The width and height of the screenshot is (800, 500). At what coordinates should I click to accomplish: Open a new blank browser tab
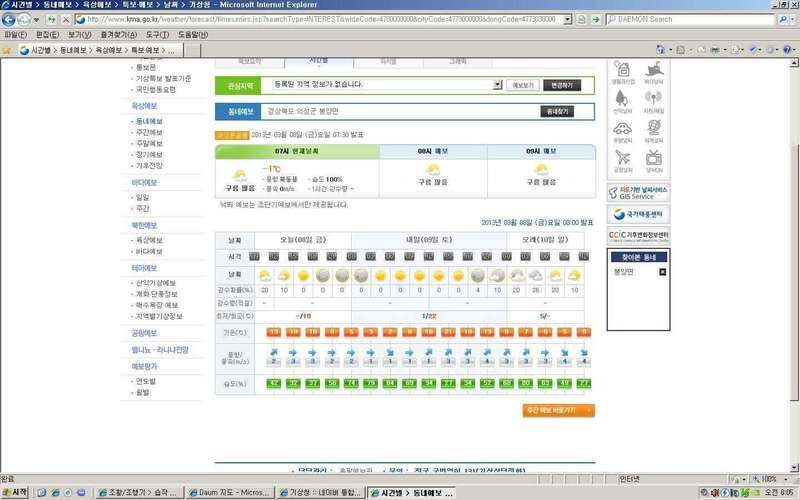point(191,50)
